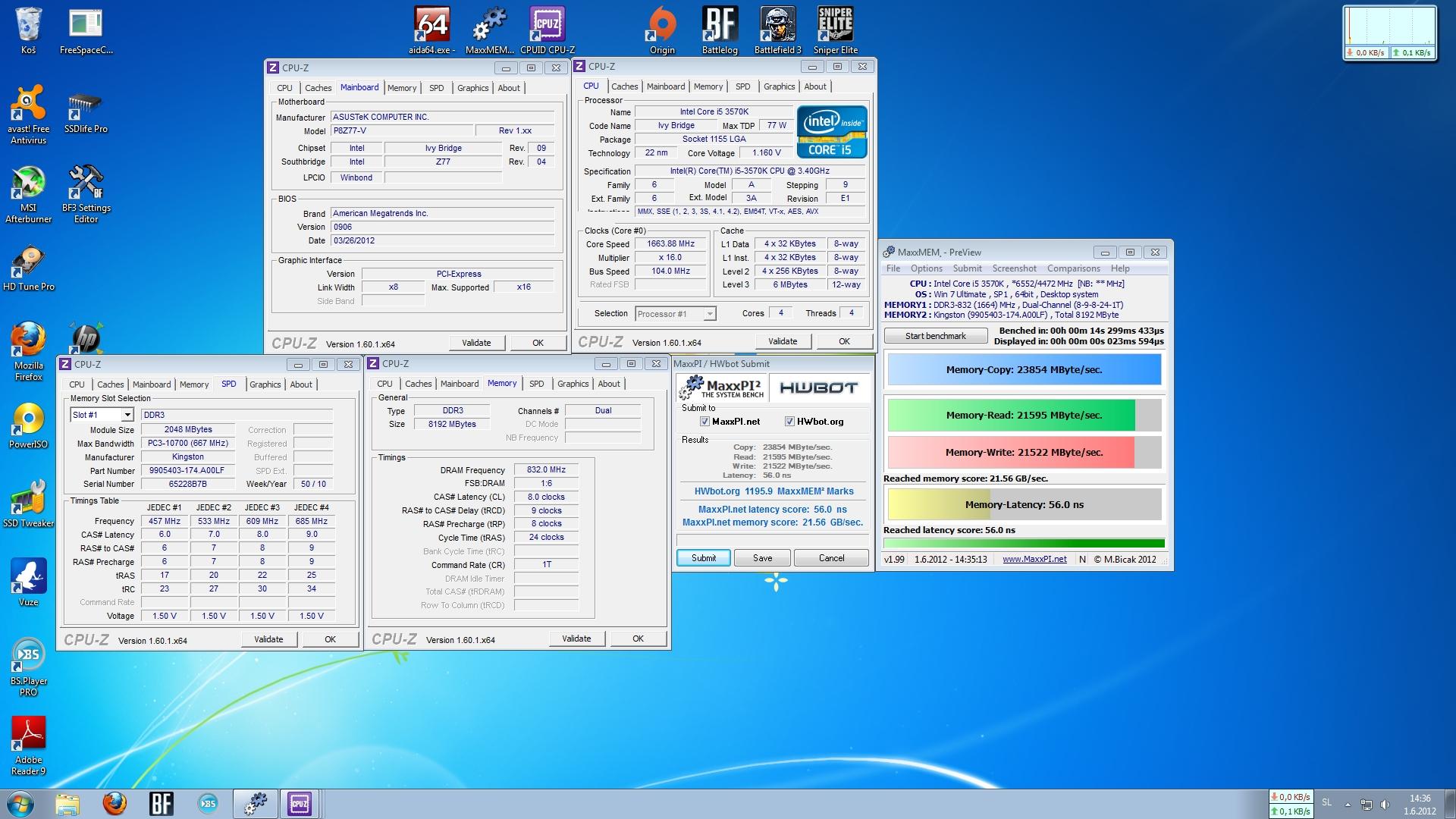Open the MaxxMEM Screenshot menu
Image resolution: width=1456 pixels, height=819 pixels.
click(x=1014, y=268)
